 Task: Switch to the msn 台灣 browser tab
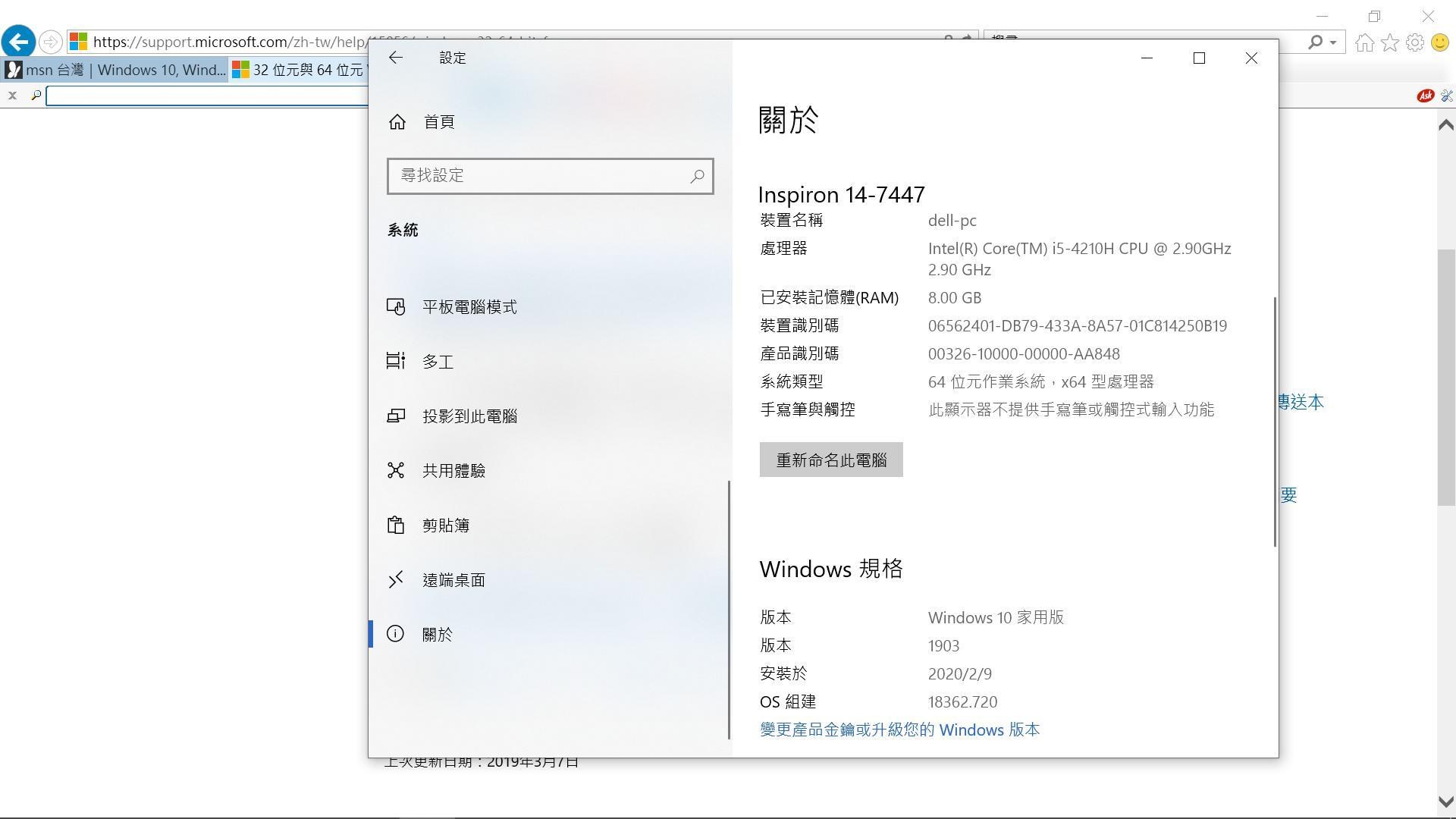tap(115, 70)
